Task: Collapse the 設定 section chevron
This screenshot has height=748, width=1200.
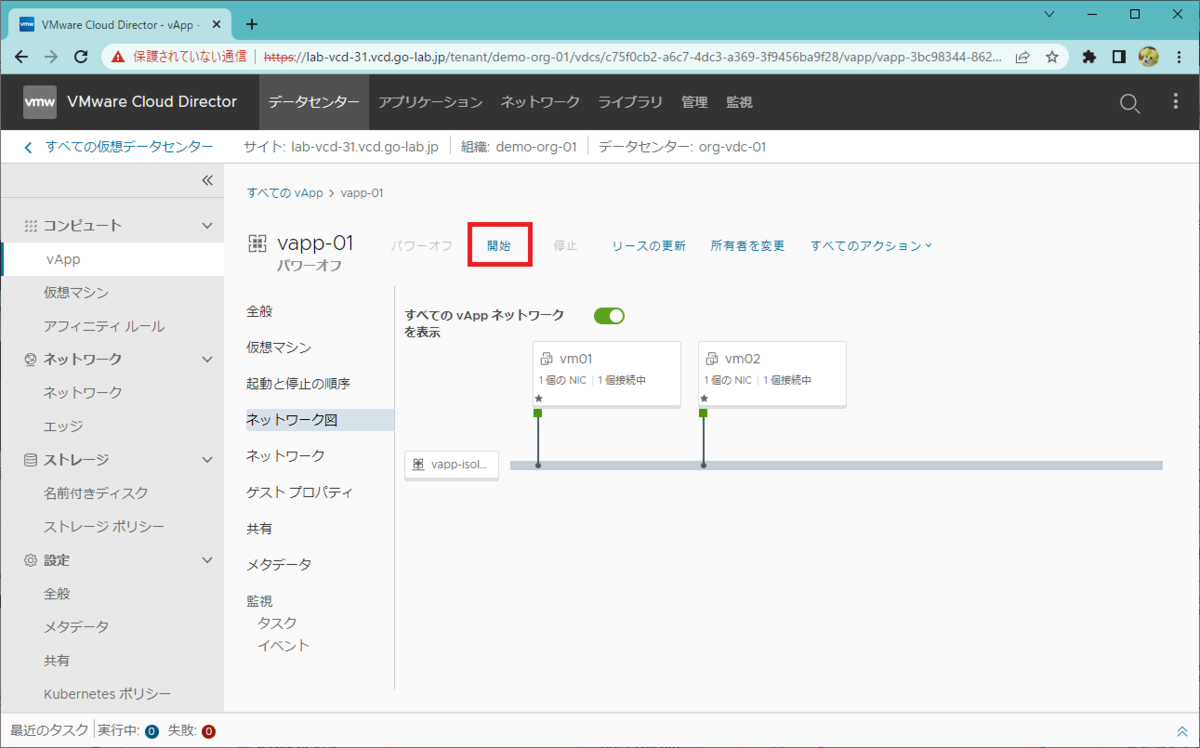Action: [207, 561]
